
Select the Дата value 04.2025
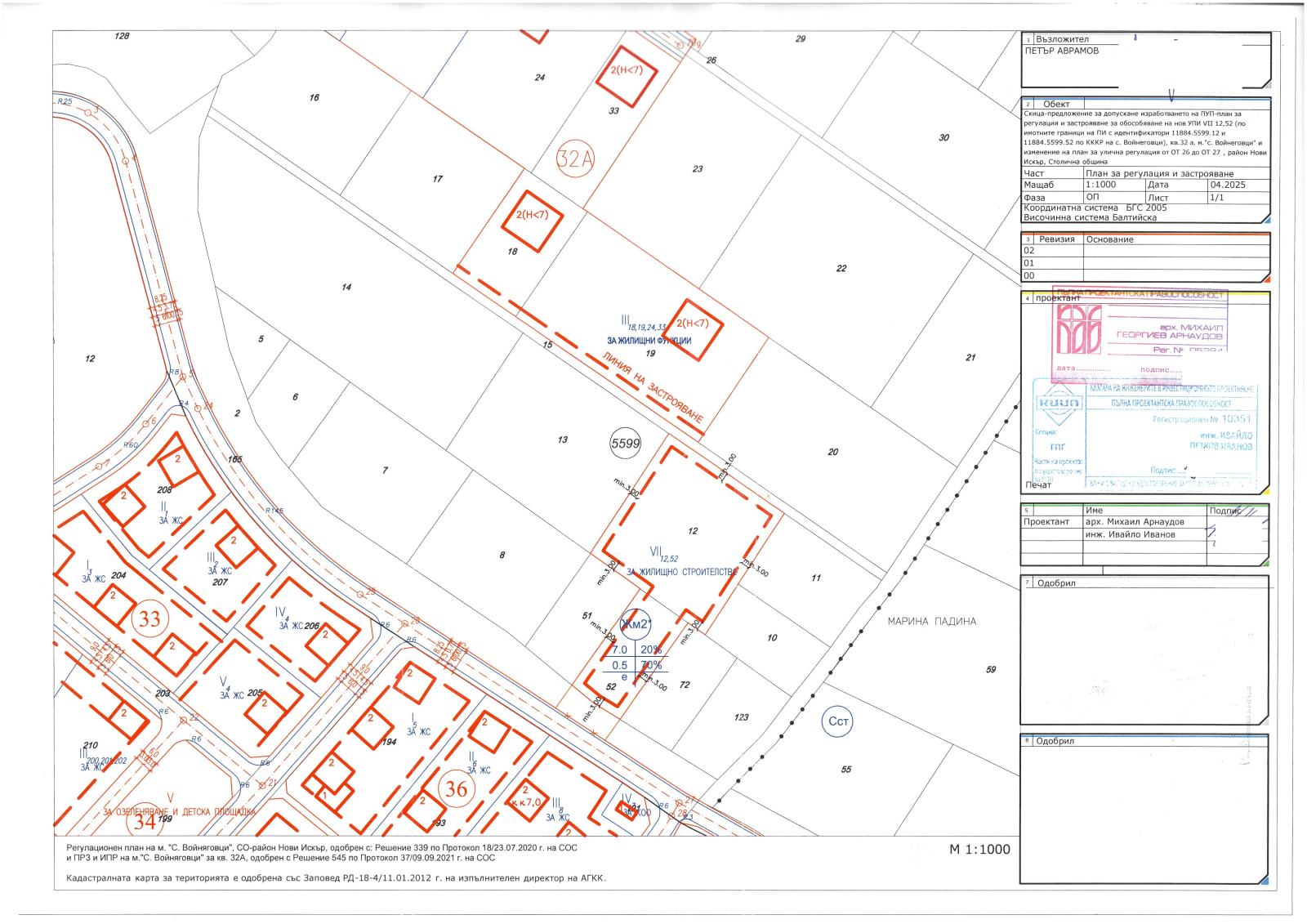click(1228, 185)
